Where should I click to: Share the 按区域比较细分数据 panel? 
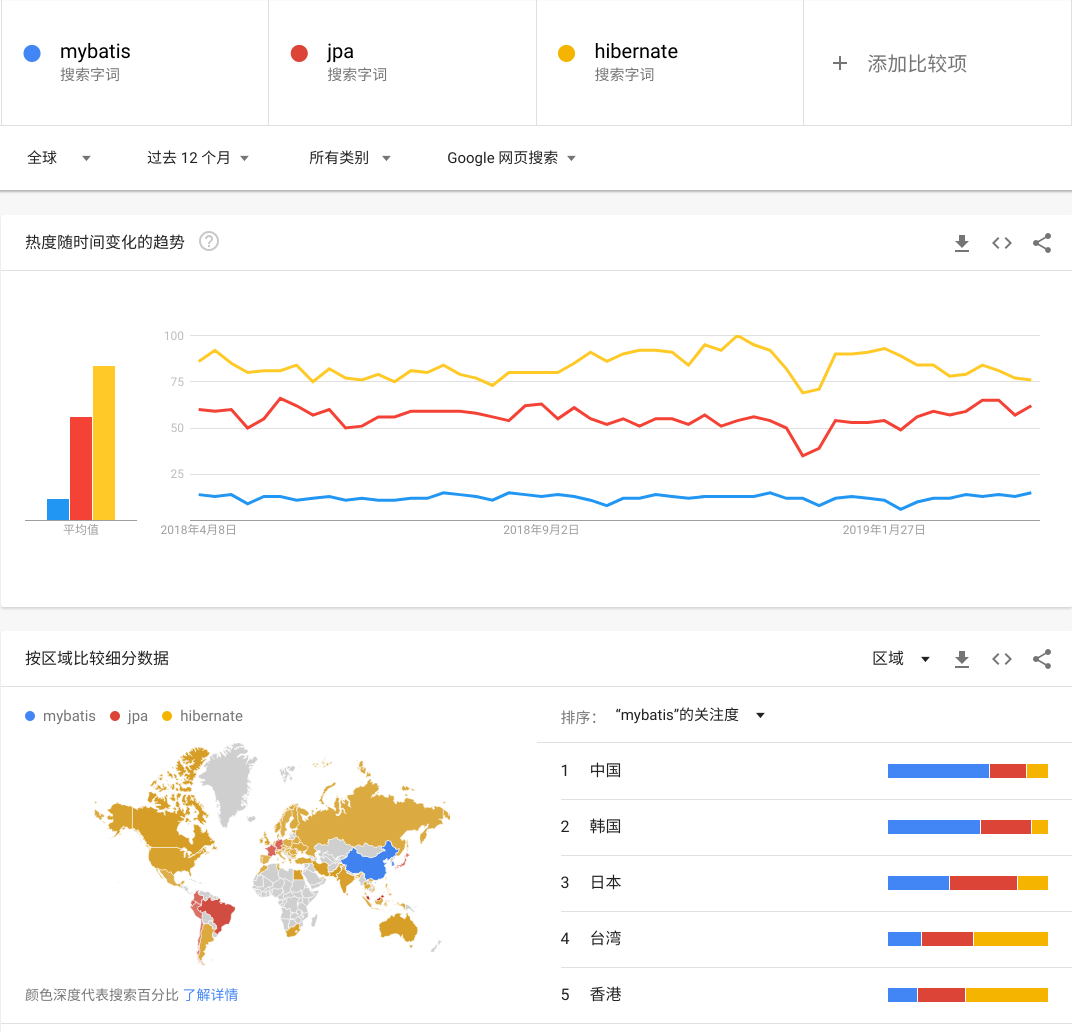point(1041,658)
